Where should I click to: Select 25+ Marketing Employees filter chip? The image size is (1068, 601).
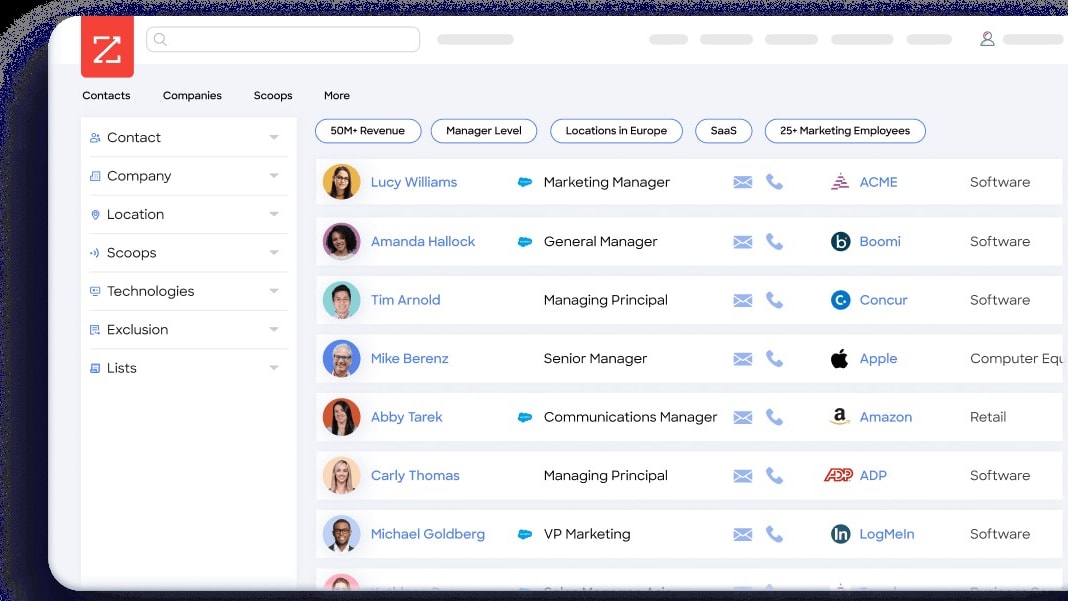tap(845, 131)
